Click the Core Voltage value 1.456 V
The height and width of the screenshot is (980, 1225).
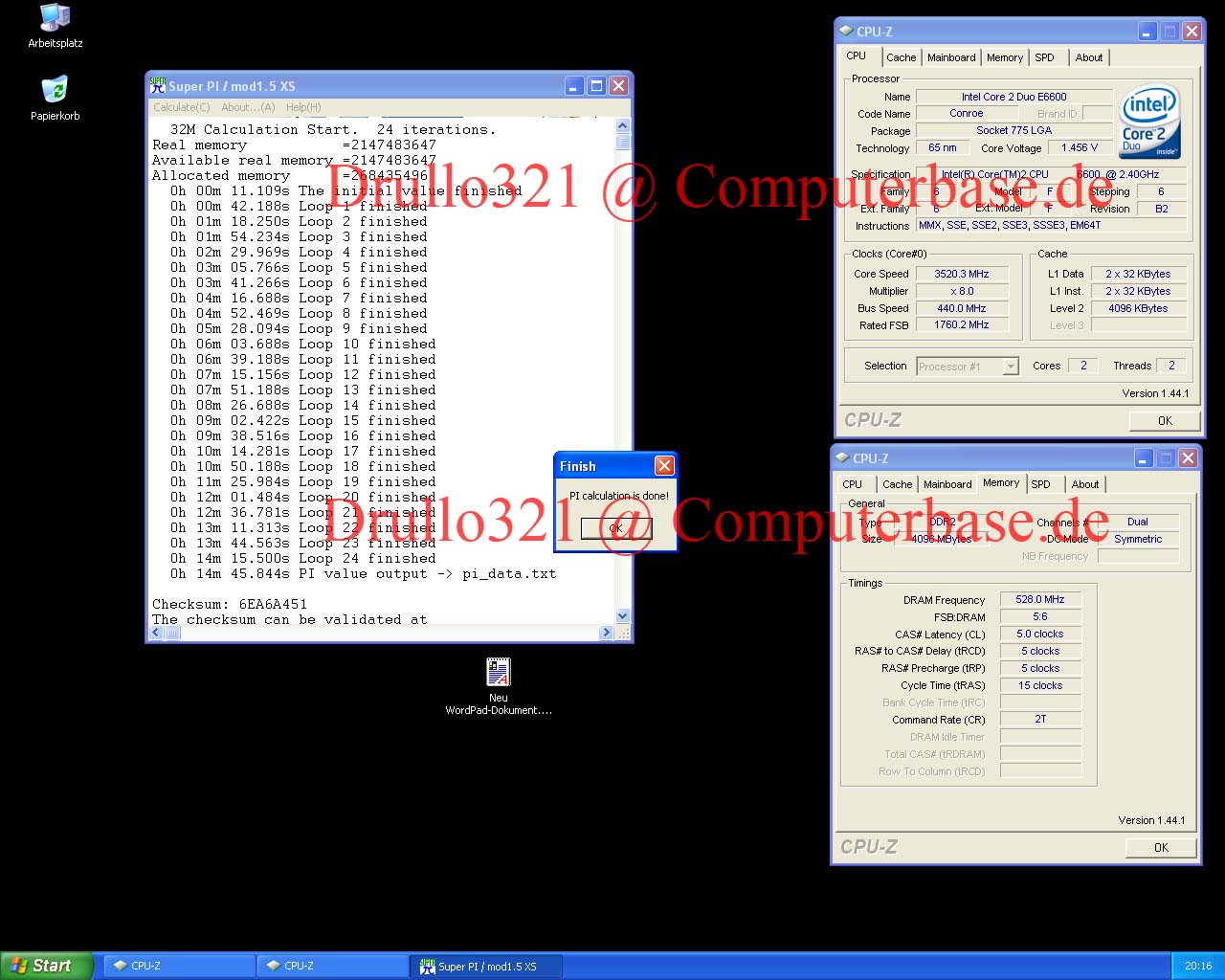pos(1080,147)
